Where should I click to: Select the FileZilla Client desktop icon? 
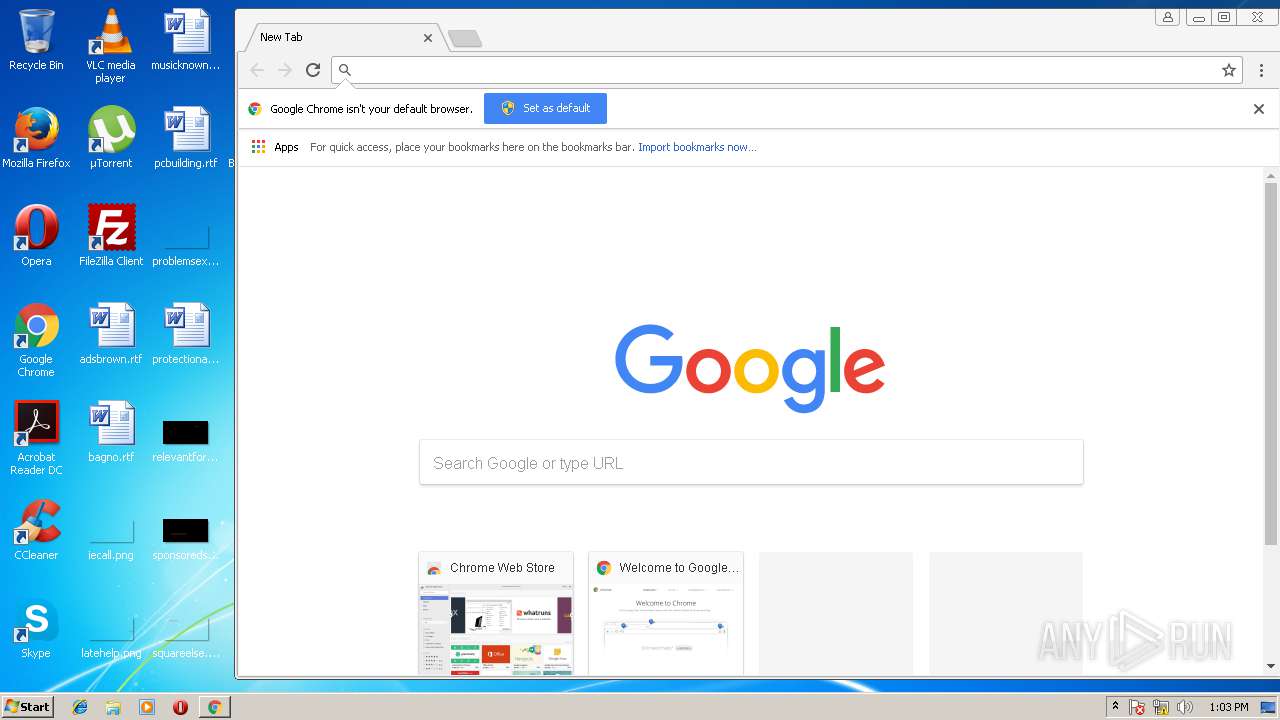point(111,236)
